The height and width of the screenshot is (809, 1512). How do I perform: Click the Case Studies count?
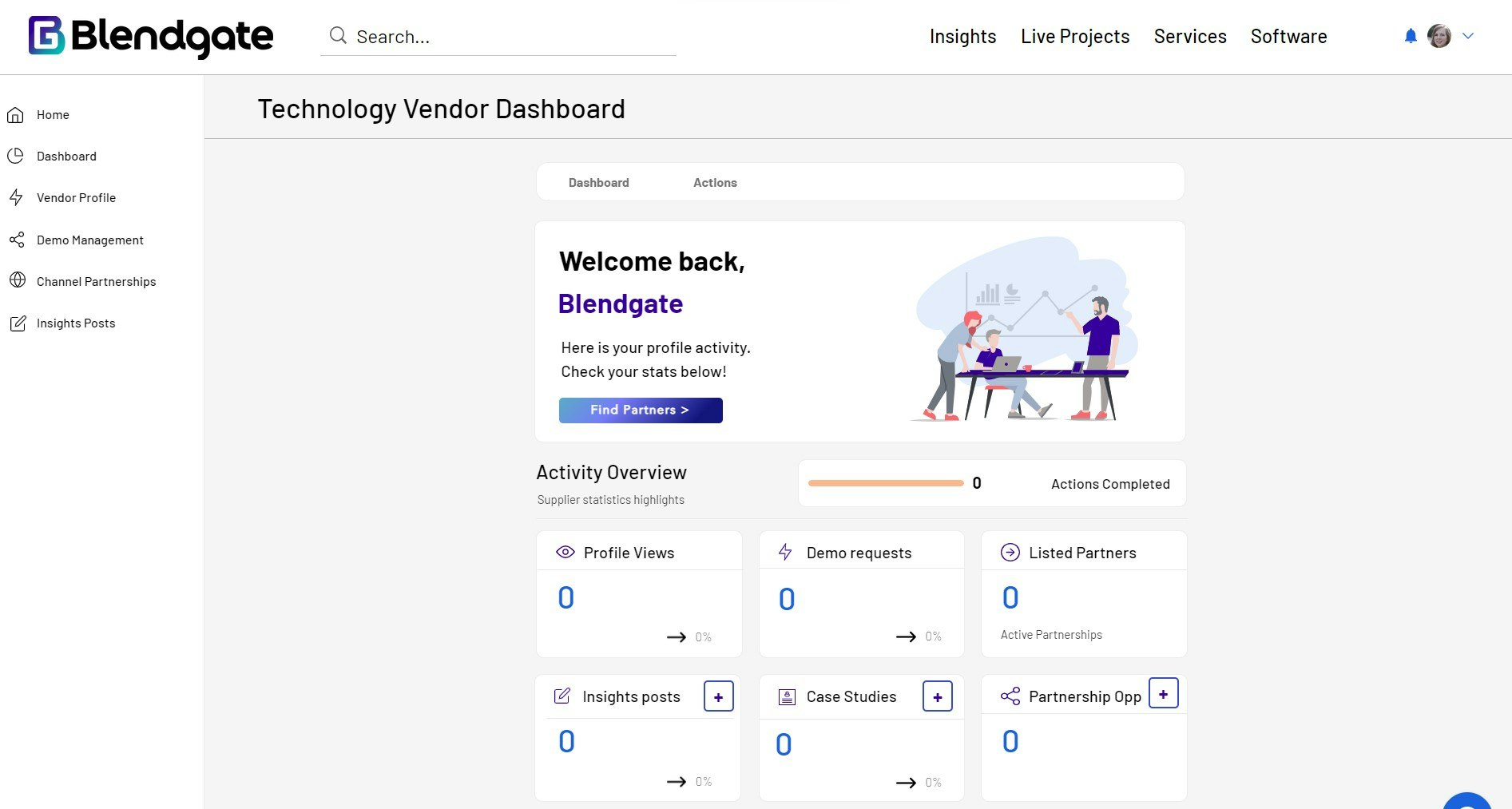[784, 744]
